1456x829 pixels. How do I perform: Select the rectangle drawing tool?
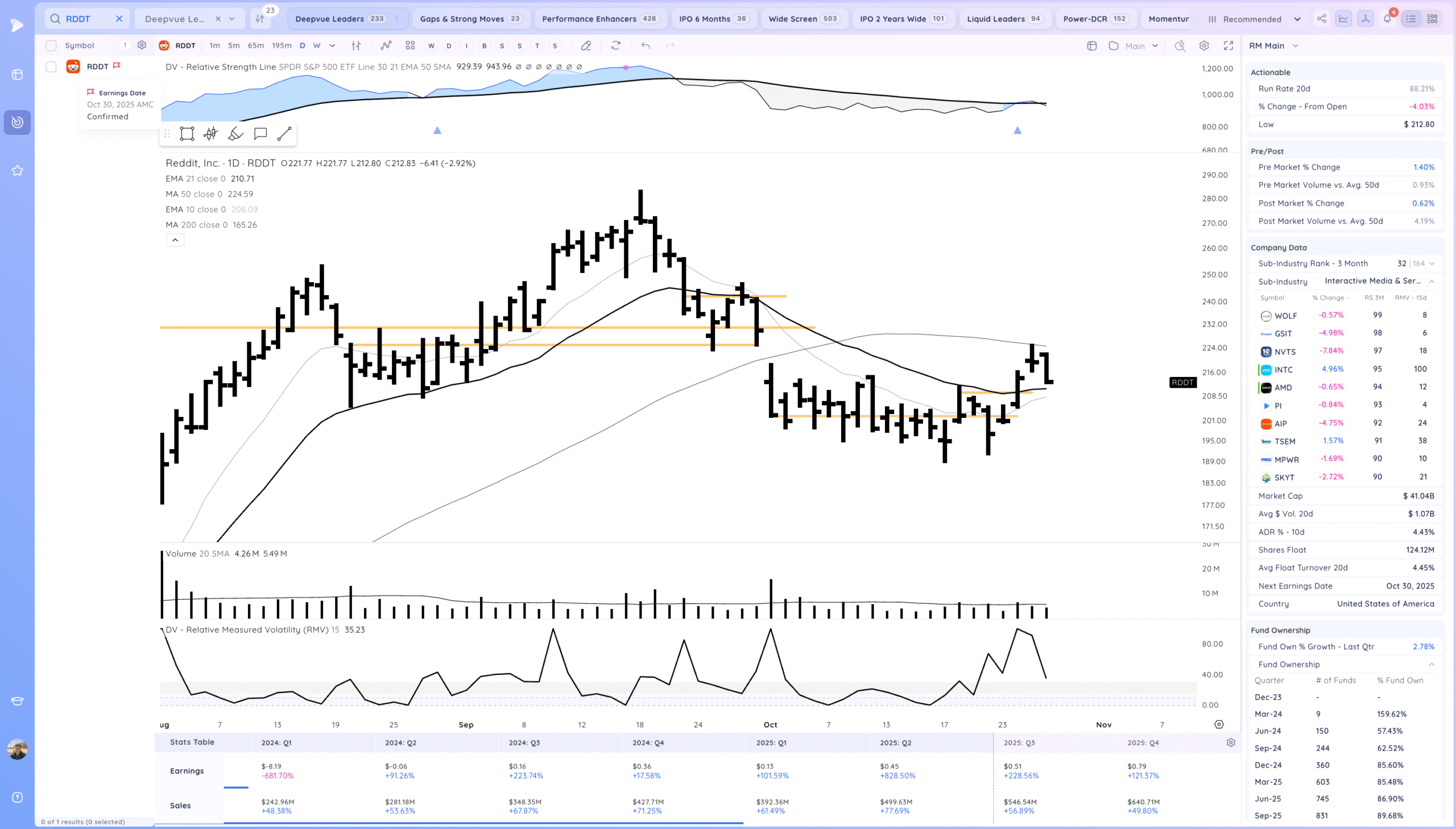pyautogui.click(x=187, y=134)
